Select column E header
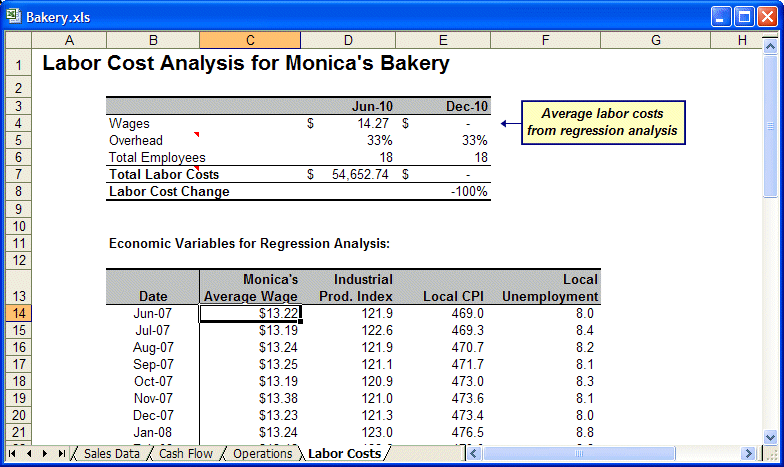 443,40
